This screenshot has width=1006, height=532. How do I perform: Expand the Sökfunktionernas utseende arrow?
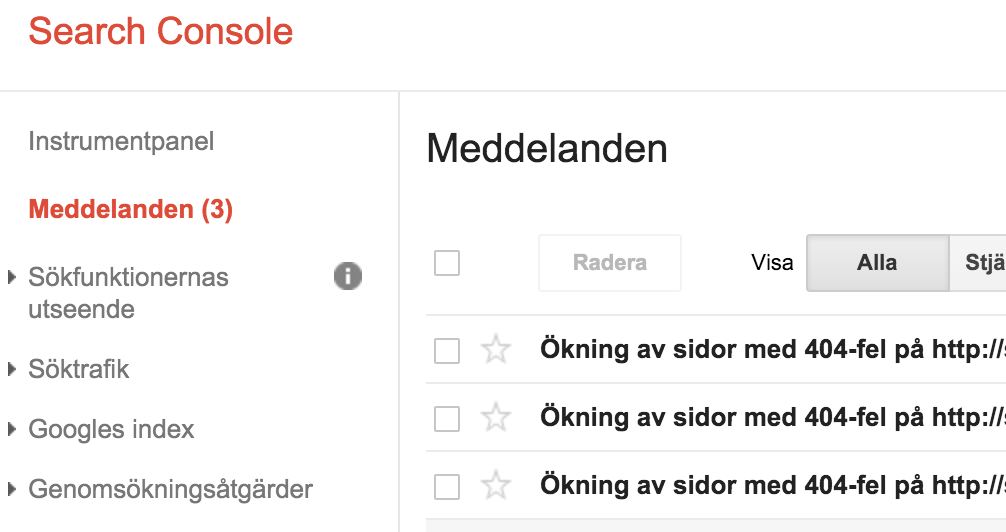point(11,277)
